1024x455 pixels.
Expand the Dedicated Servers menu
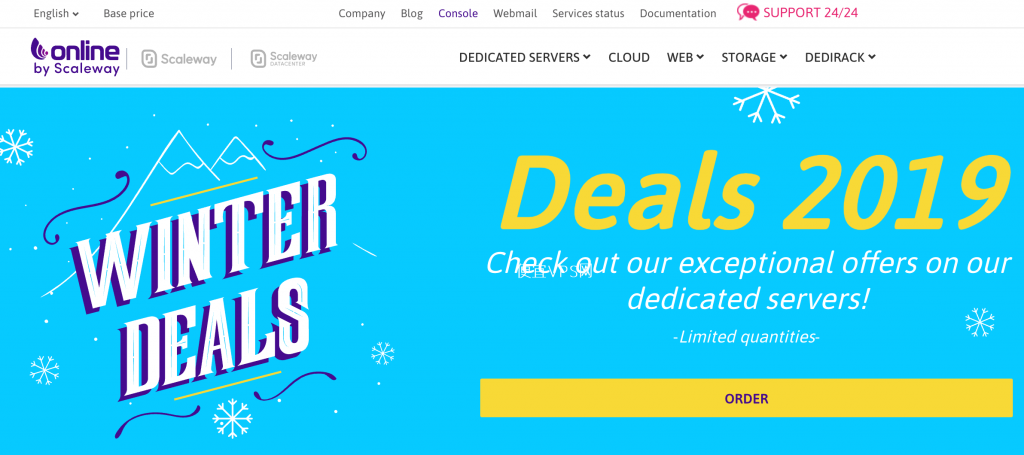coord(525,57)
